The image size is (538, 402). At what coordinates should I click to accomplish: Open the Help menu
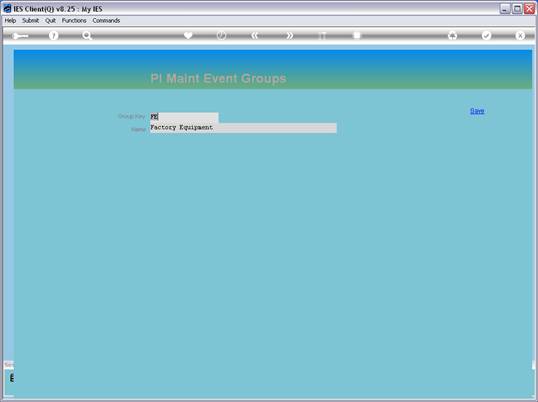10,21
